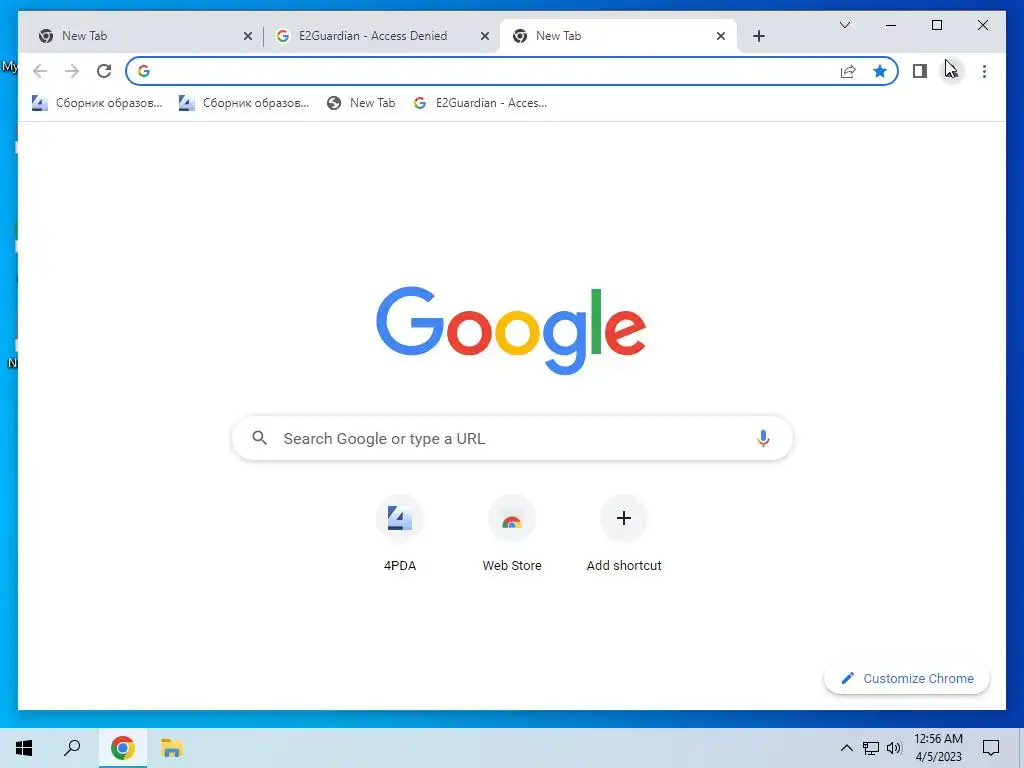This screenshot has width=1024, height=768.
Task: Close the first New Tab
Action: [x=248, y=37]
